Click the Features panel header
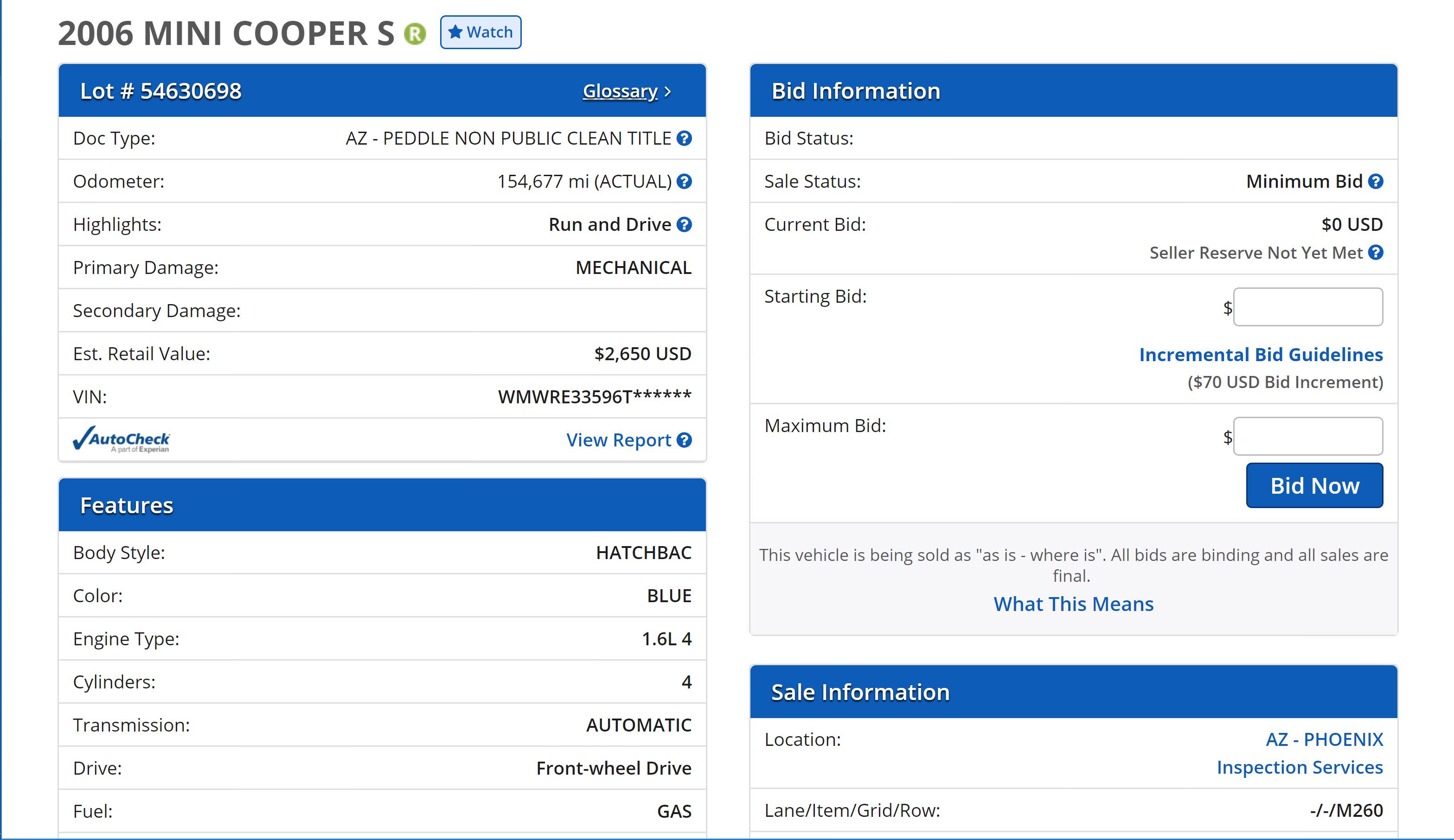This screenshot has height=840, width=1454. 382,505
